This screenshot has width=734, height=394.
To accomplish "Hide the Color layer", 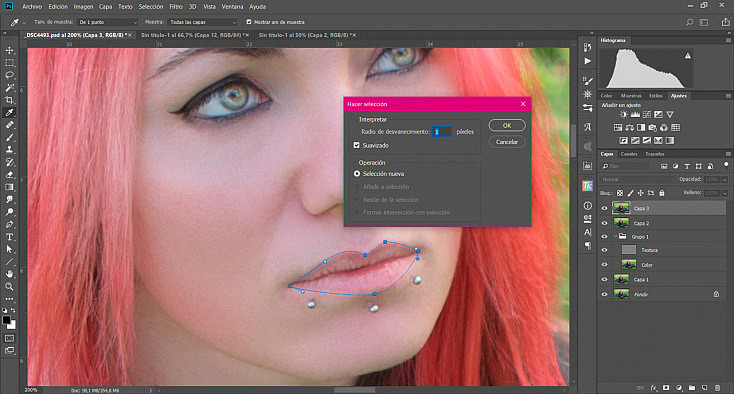I will [x=604, y=265].
